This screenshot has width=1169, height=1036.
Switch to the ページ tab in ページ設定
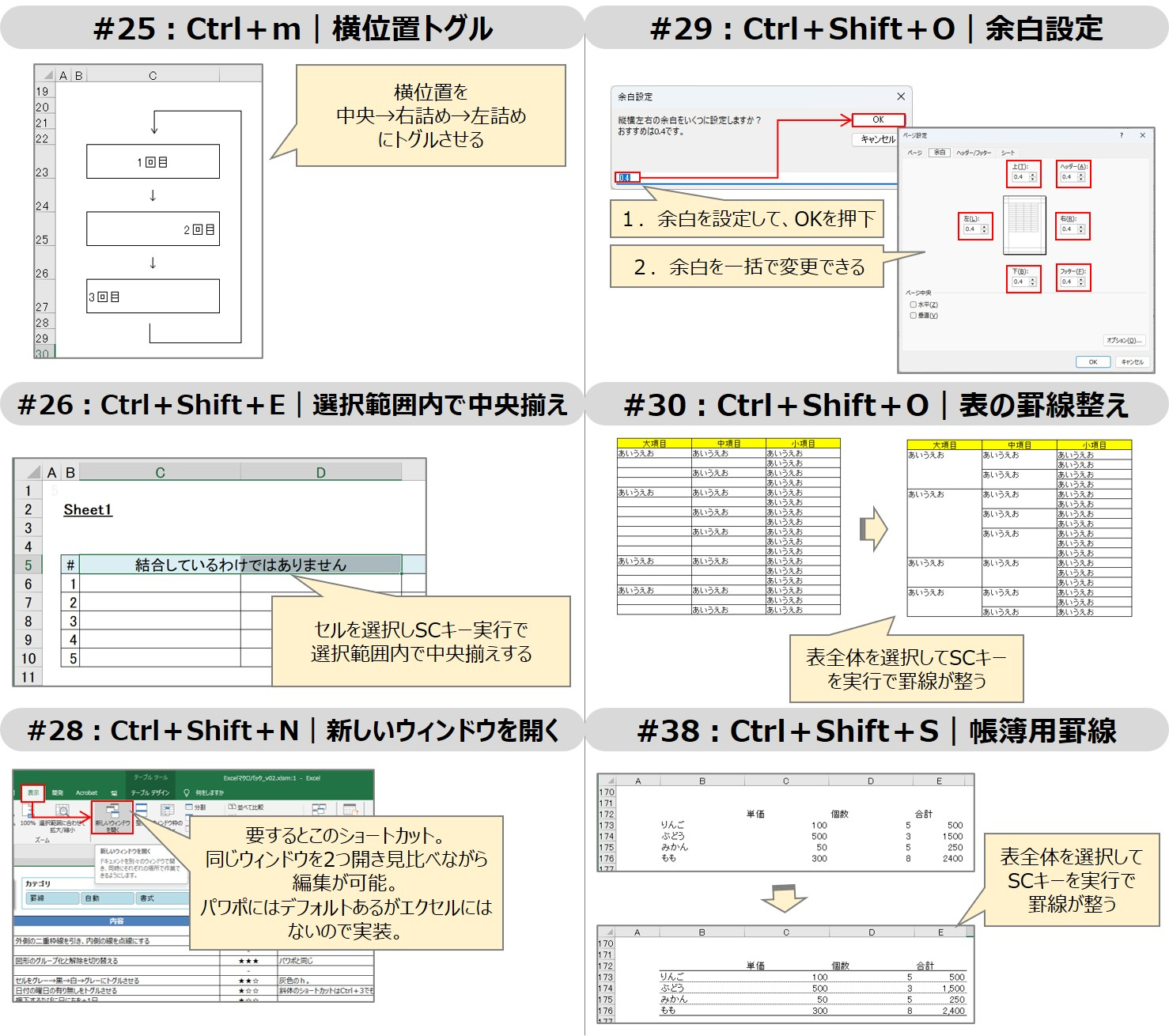tap(914, 153)
